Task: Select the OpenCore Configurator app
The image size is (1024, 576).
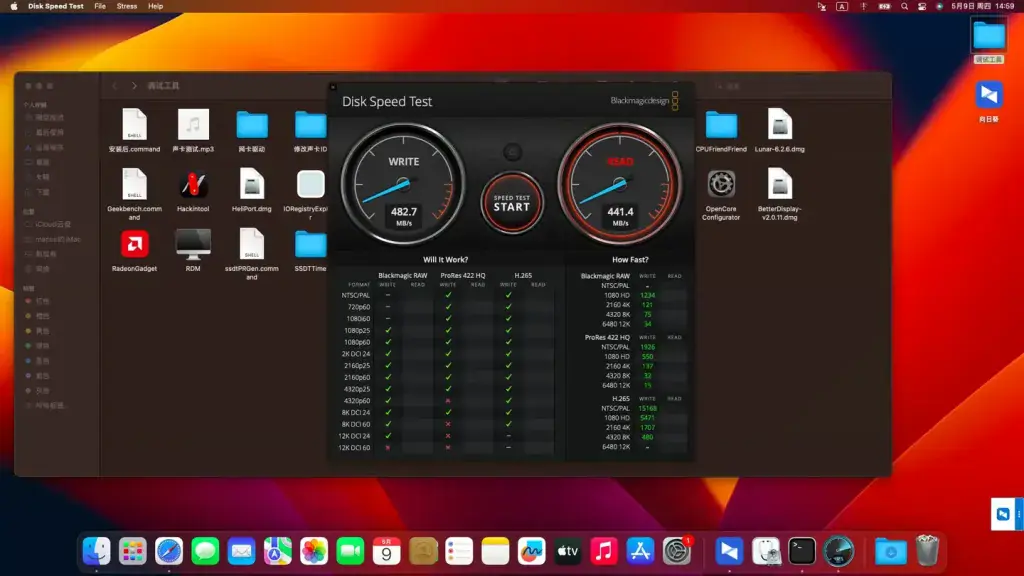Action: pyautogui.click(x=721, y=195)
